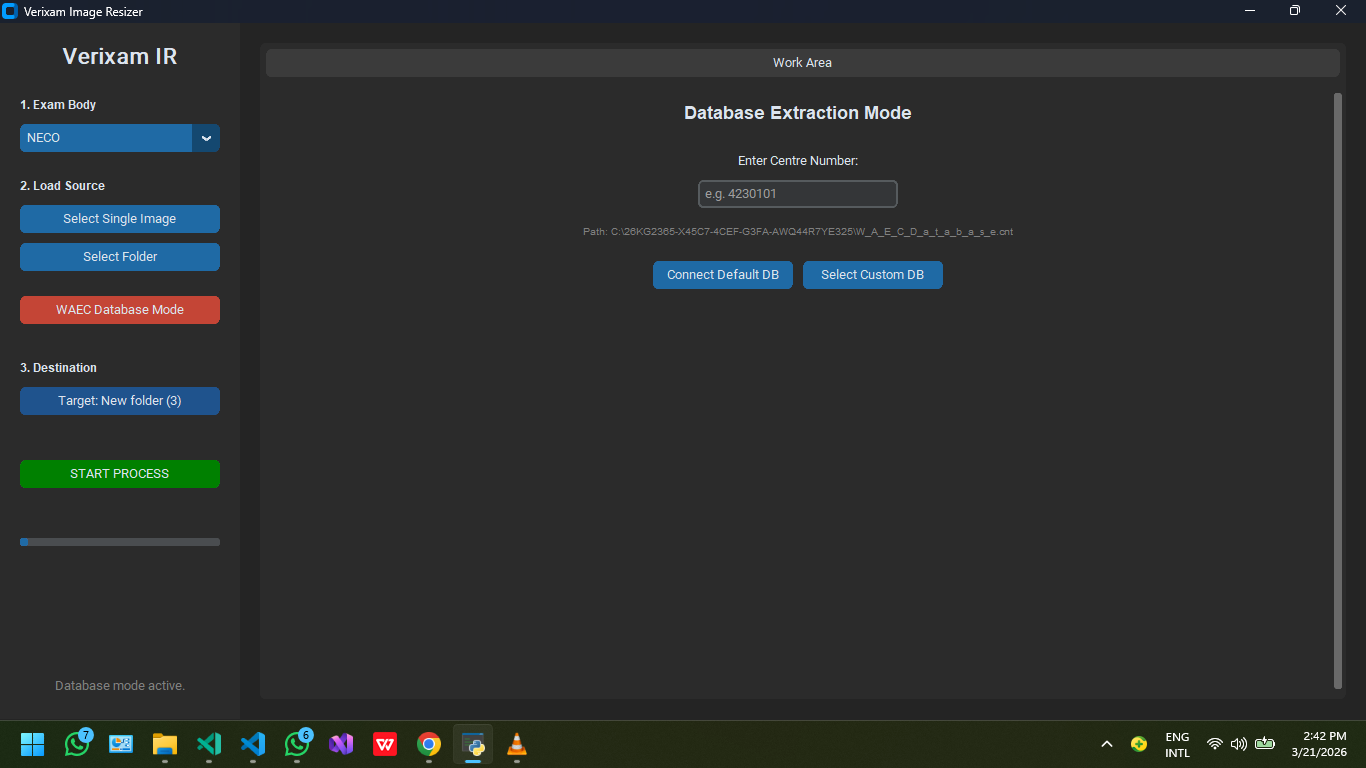This screenshot has width=1366, height=768.
Task: Select the NECO exam body combo box
Action: point(120,138)
